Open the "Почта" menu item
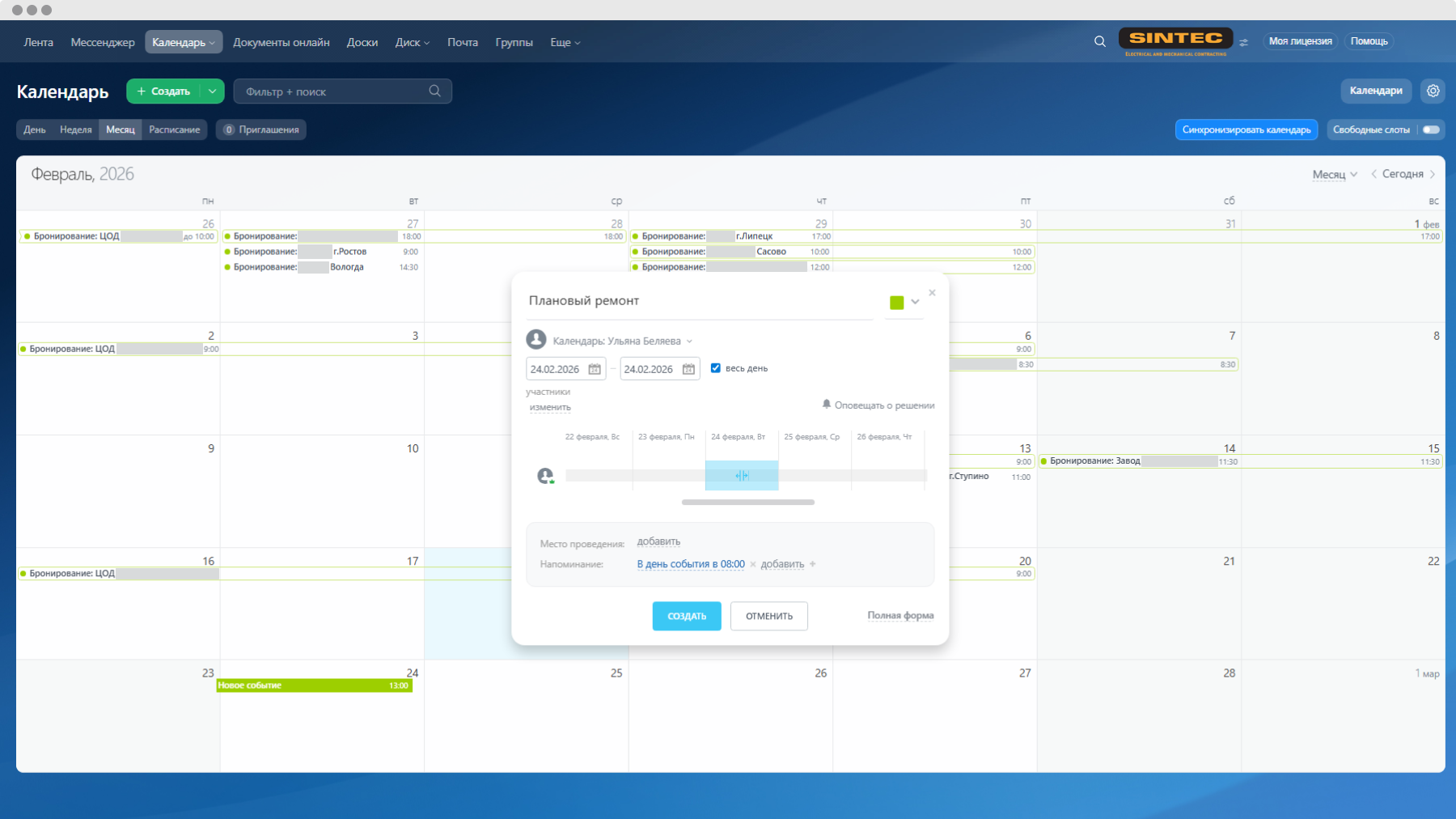This screenshot has width=1456, height=819. tap(462, 42)
